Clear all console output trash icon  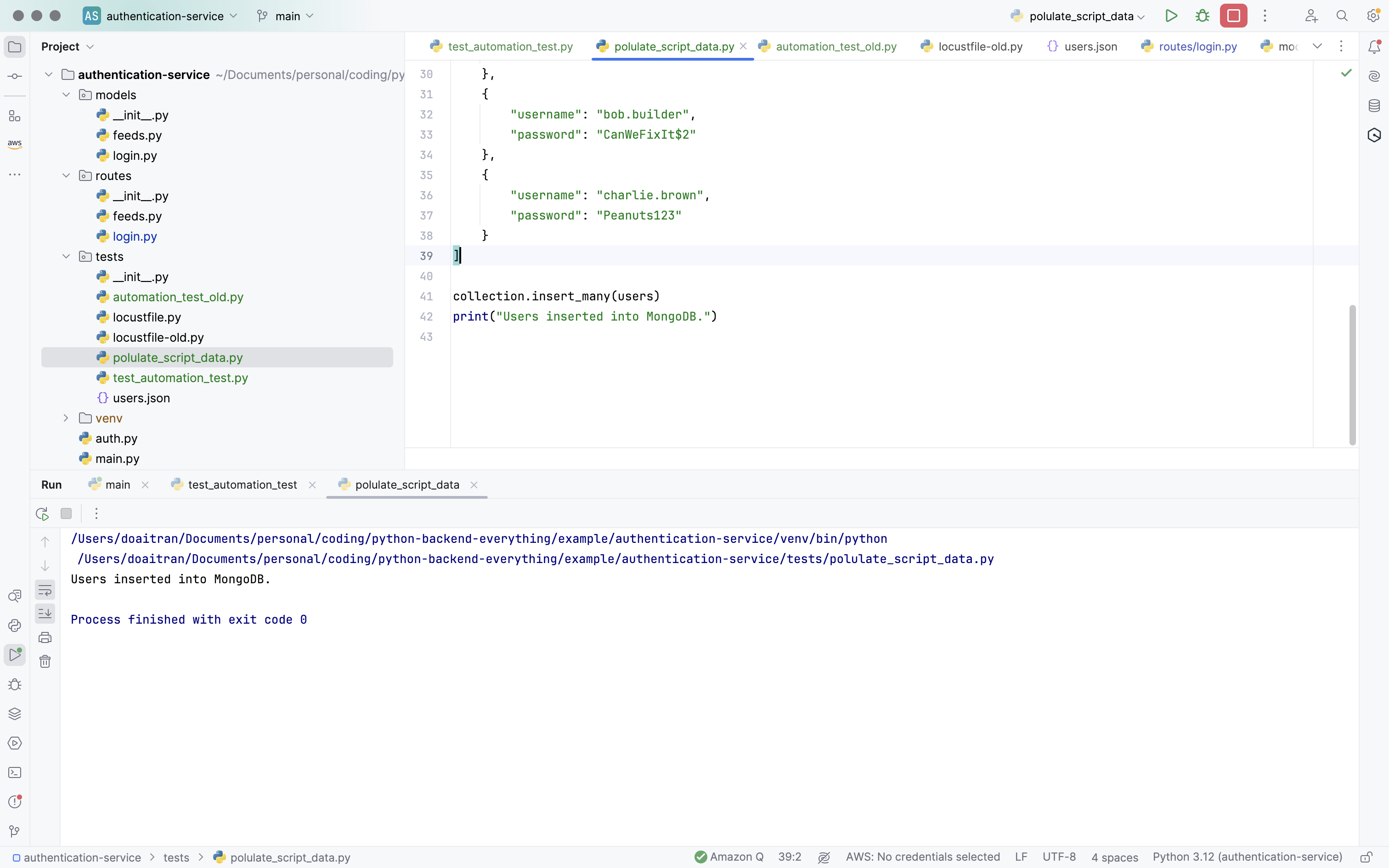(x=45, y=662)
